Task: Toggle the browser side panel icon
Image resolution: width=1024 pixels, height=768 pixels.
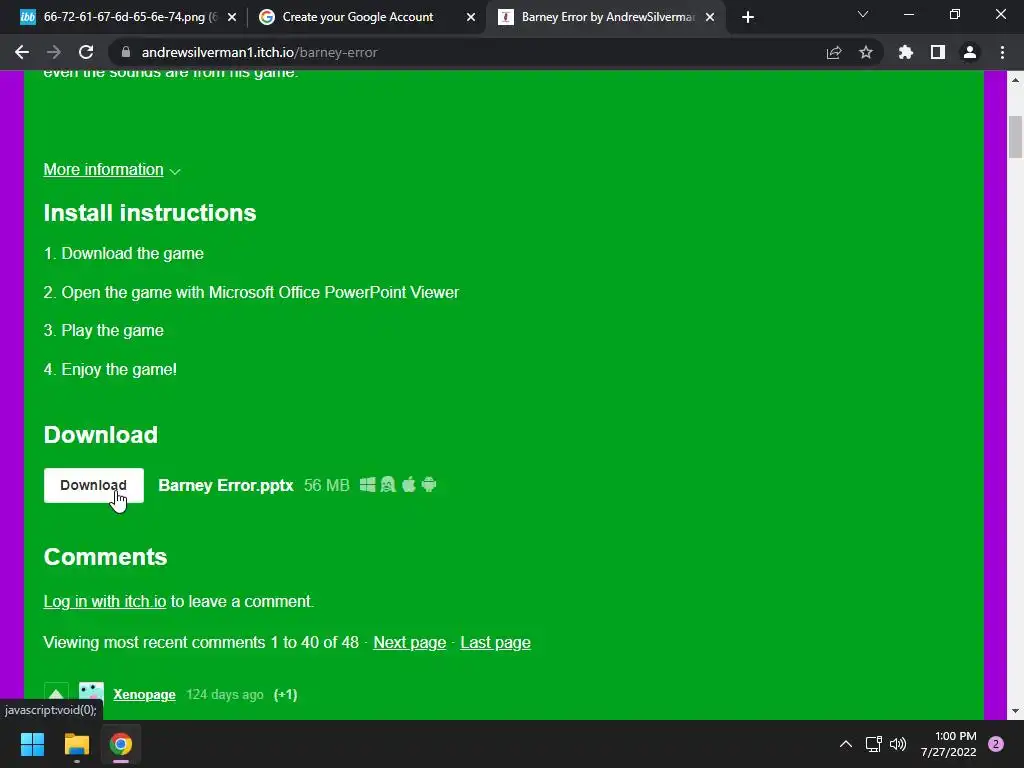Action: point(937,52)
